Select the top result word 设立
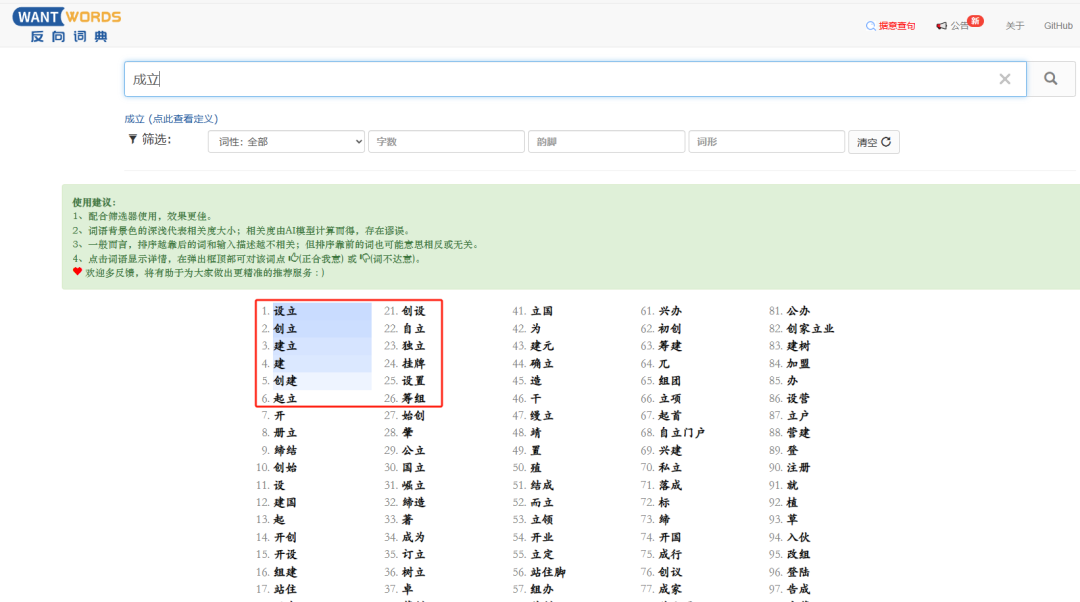 click(x=285, y=311)
